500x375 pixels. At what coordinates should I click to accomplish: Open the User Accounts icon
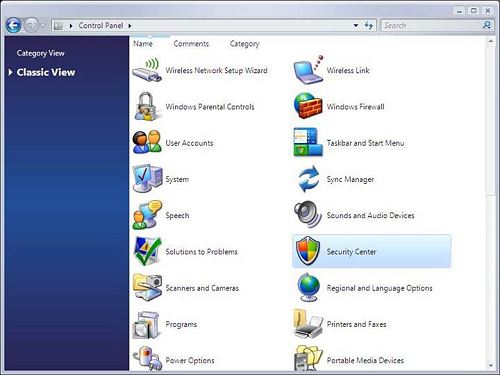coord(147,142)
